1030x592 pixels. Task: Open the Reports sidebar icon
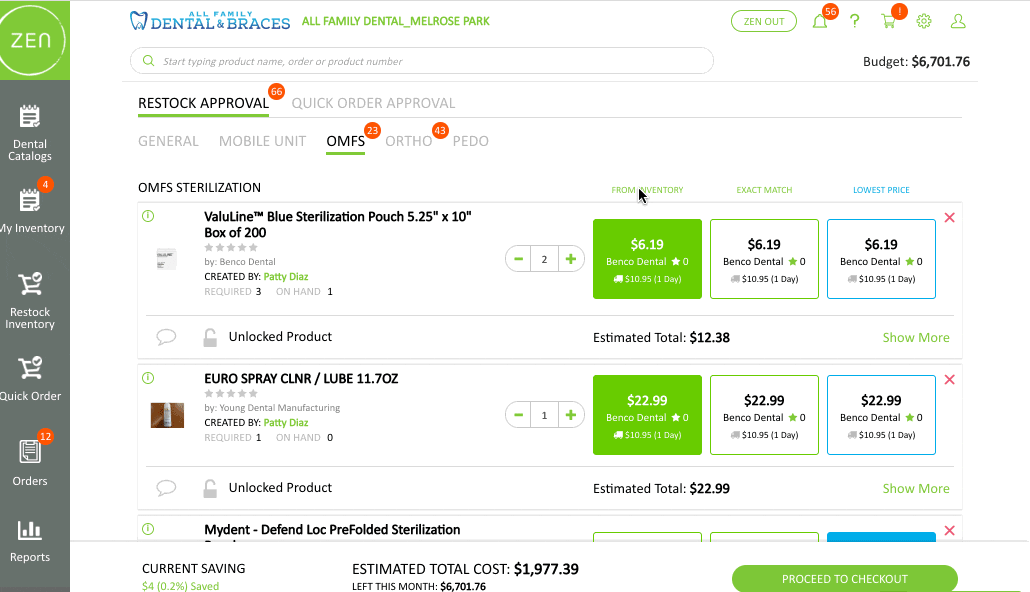point(30,541)
